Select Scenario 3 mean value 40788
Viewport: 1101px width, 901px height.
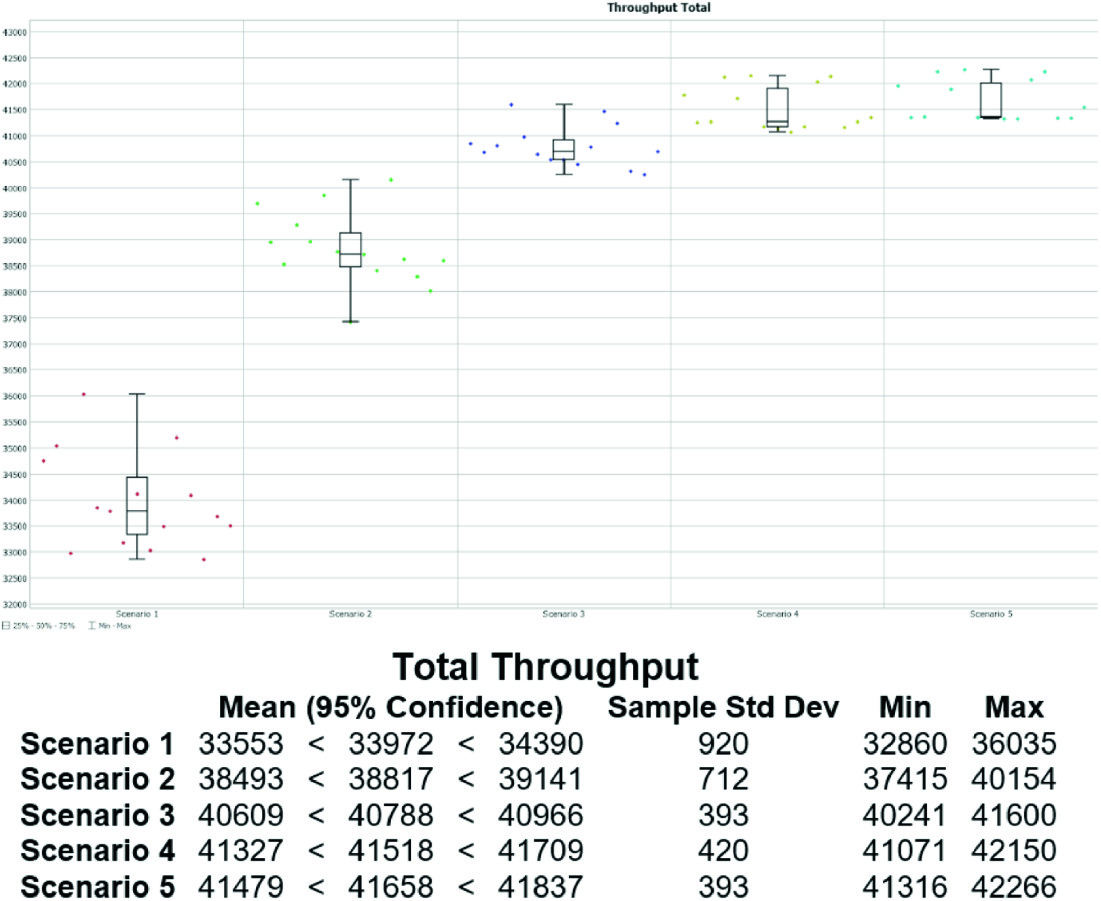click(391, 815)
